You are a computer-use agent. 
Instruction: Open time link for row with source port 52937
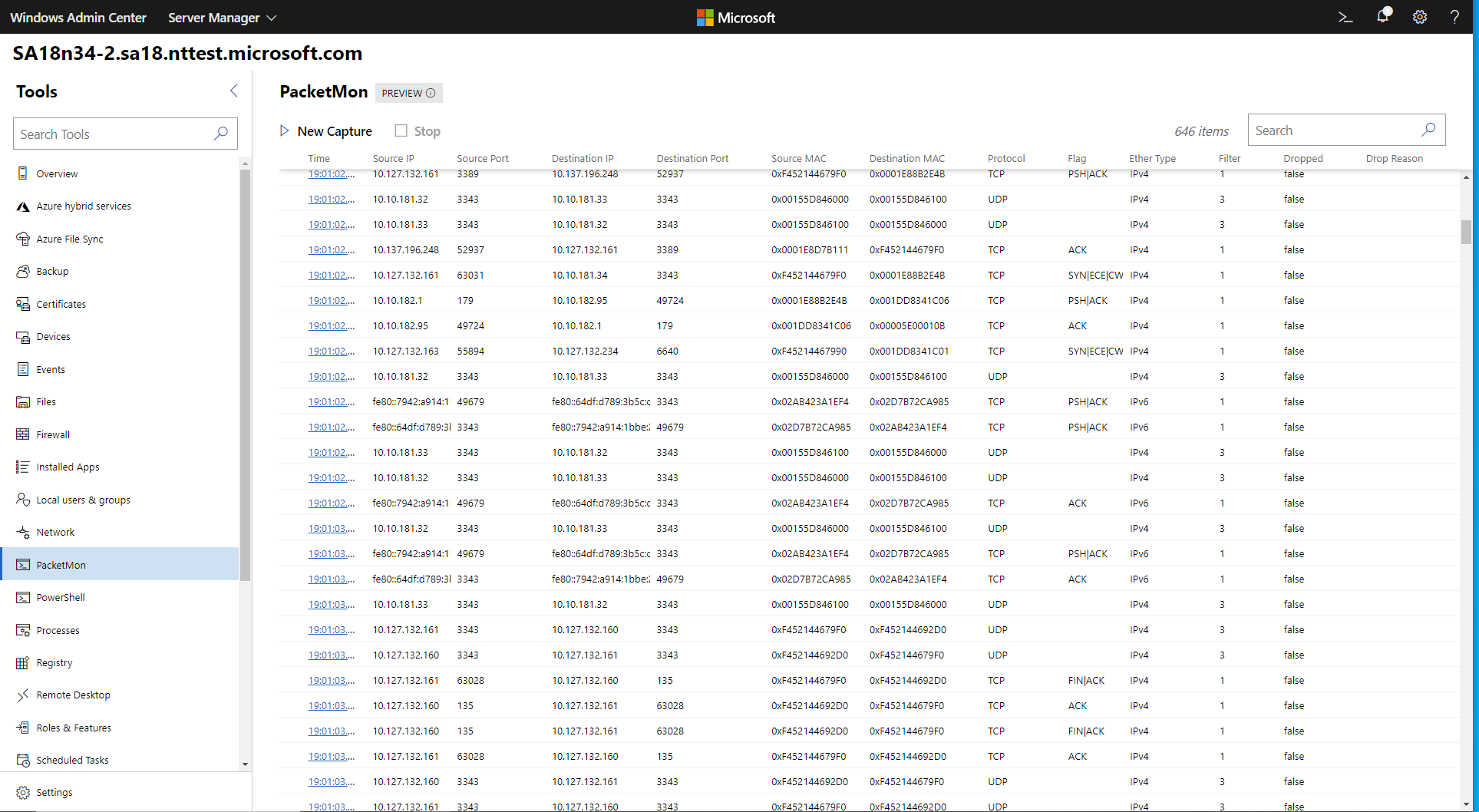tap(331, 249)
